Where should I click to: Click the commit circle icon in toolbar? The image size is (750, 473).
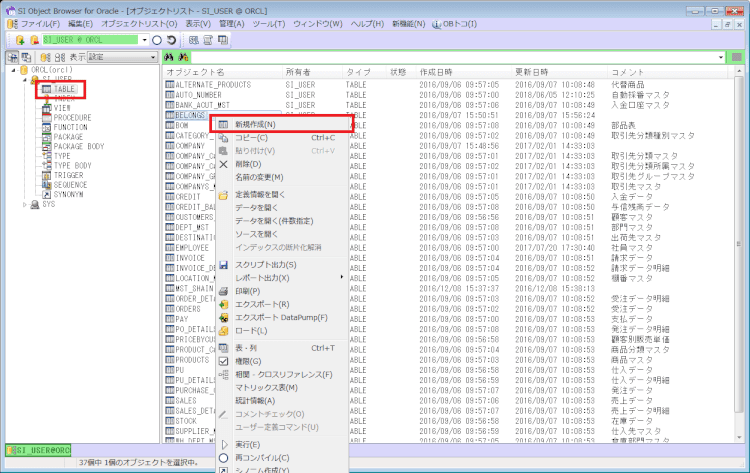157,40
